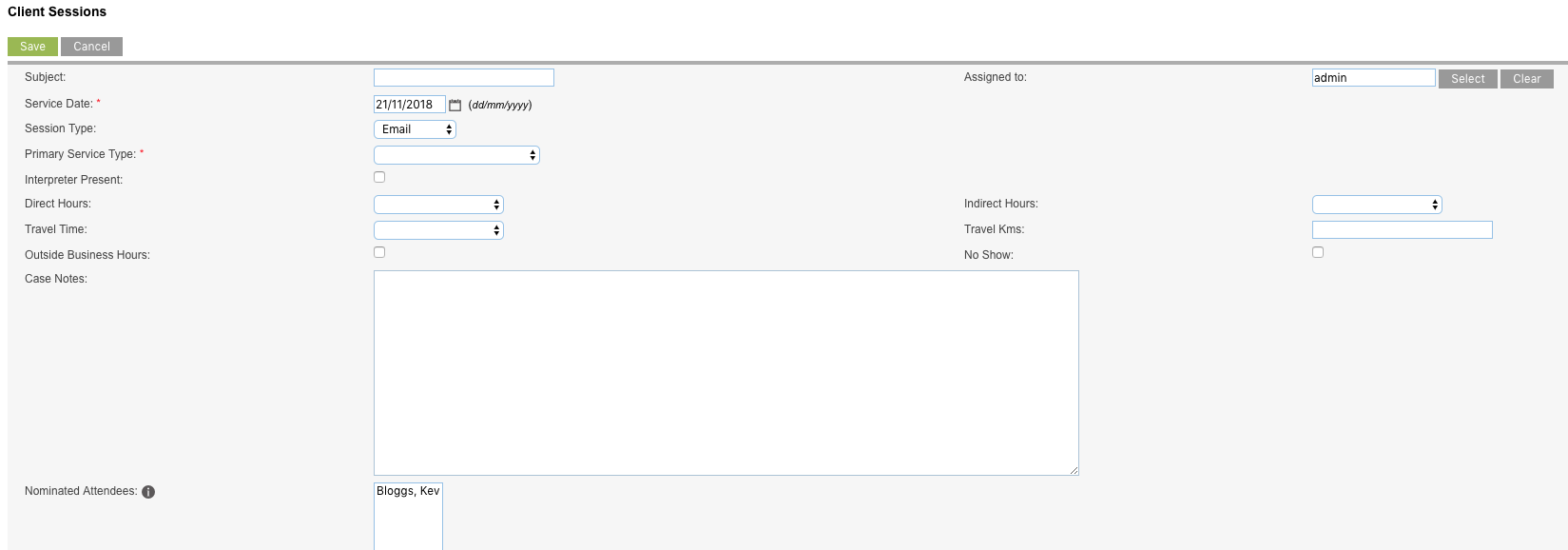
Task: Click in the Case Notes text area
Action: click(726, 373)
